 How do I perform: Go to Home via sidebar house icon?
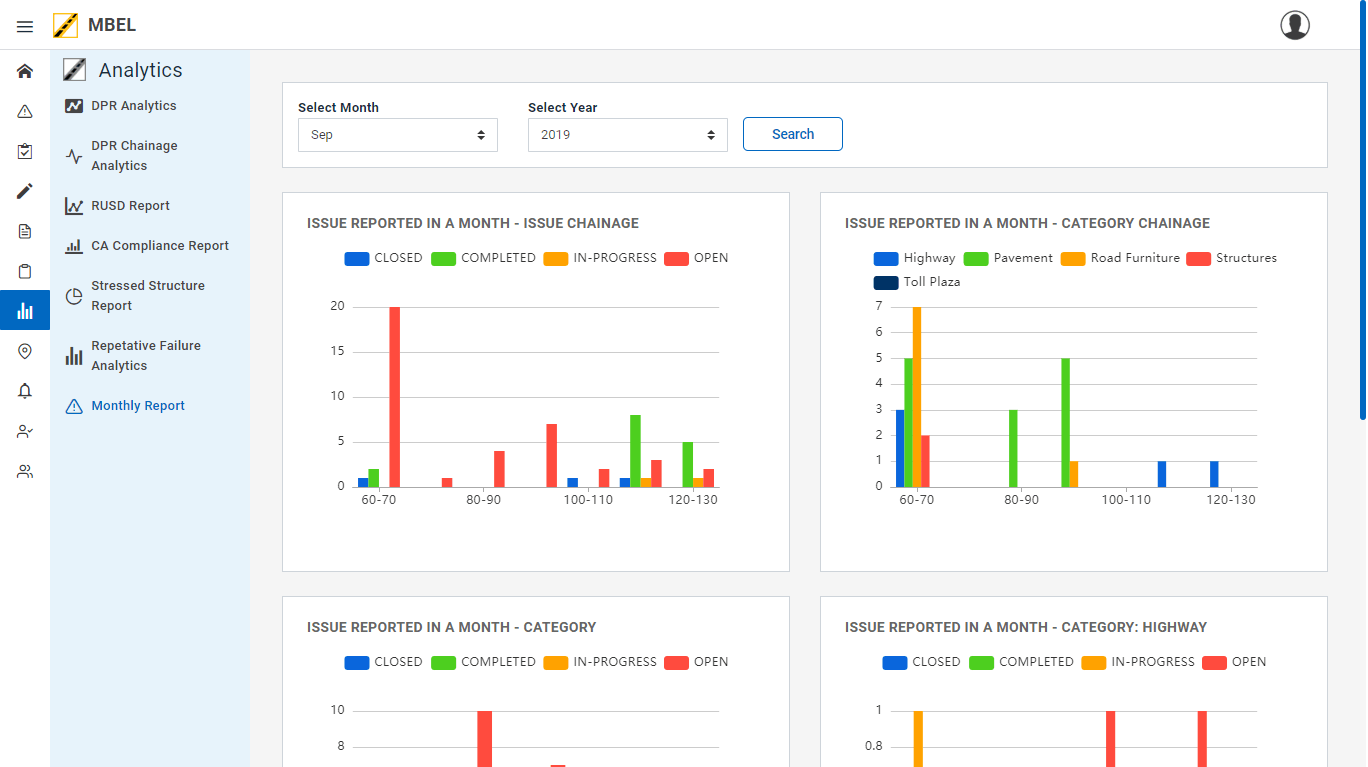25,71
